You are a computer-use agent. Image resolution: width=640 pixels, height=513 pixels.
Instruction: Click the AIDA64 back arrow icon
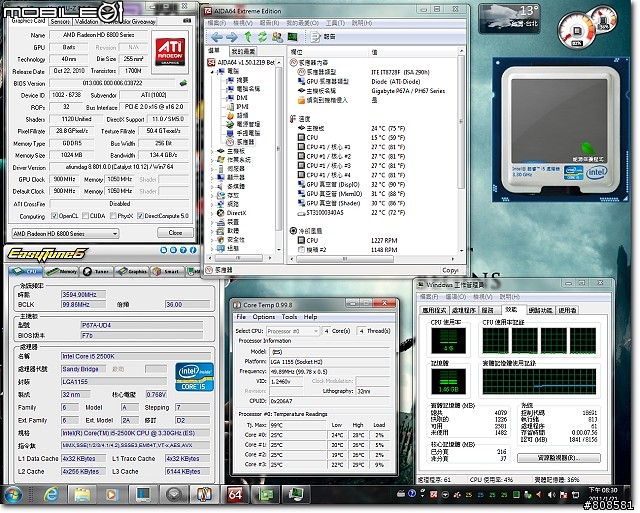click(217, 37)
